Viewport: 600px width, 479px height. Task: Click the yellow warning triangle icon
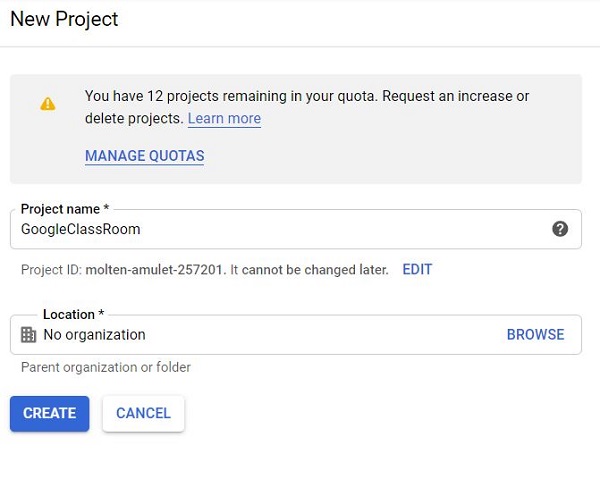point(48,104)
